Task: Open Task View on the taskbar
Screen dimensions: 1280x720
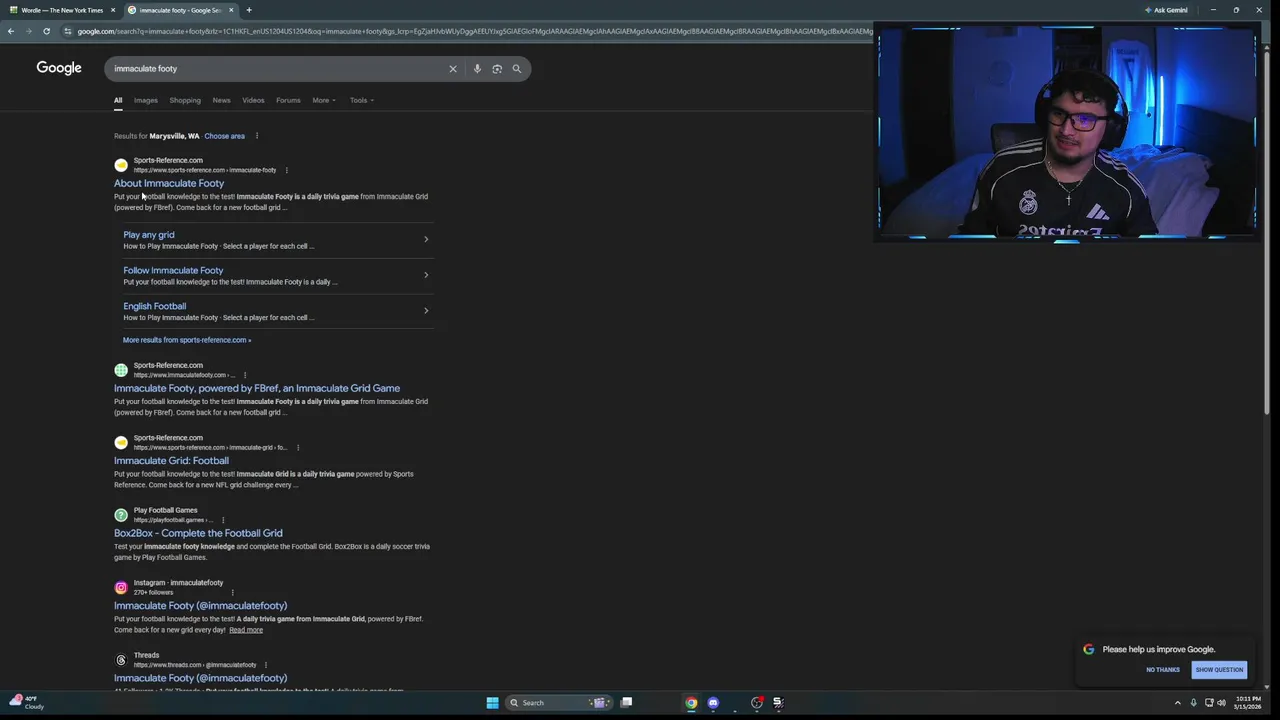Action: click(x=626, y=702)
